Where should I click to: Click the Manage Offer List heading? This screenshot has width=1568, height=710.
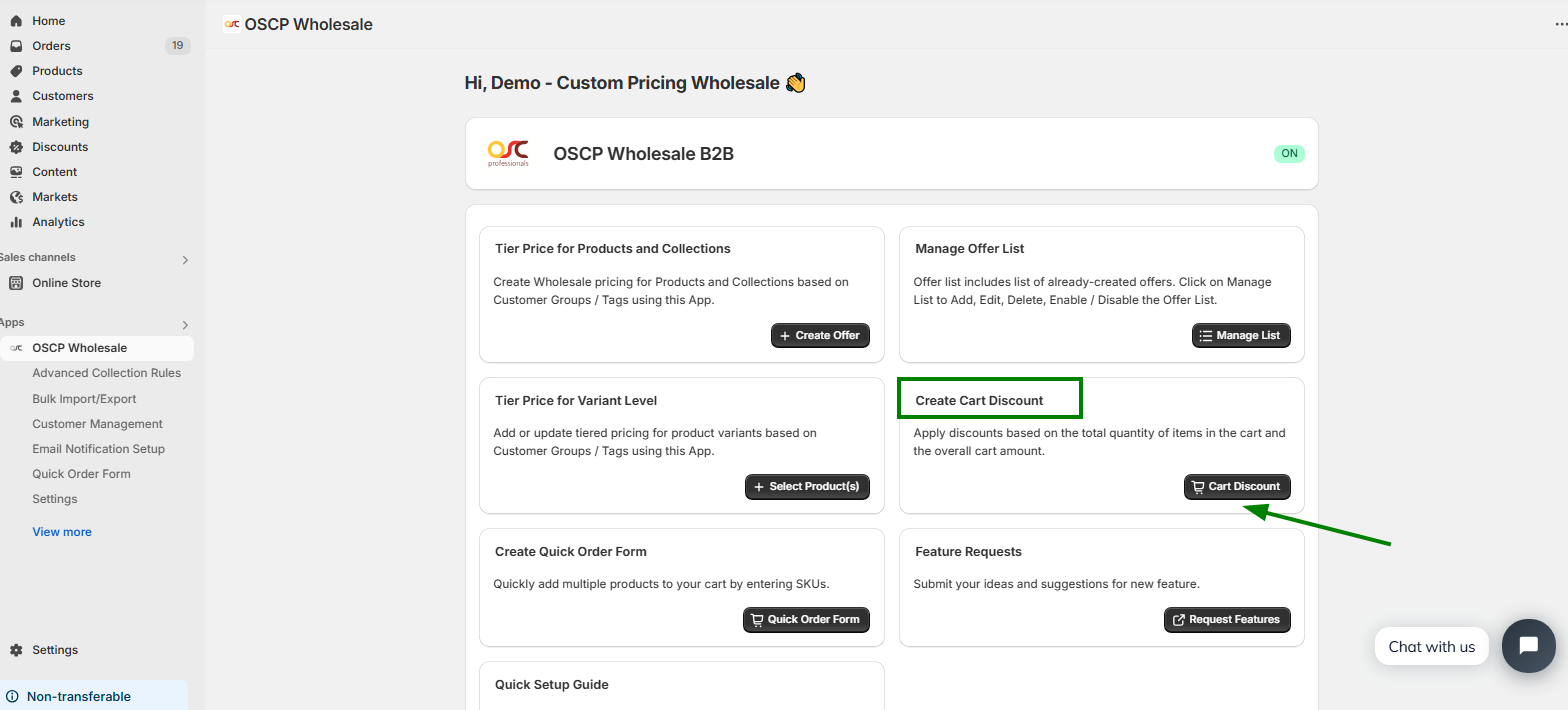coord(970,249)
